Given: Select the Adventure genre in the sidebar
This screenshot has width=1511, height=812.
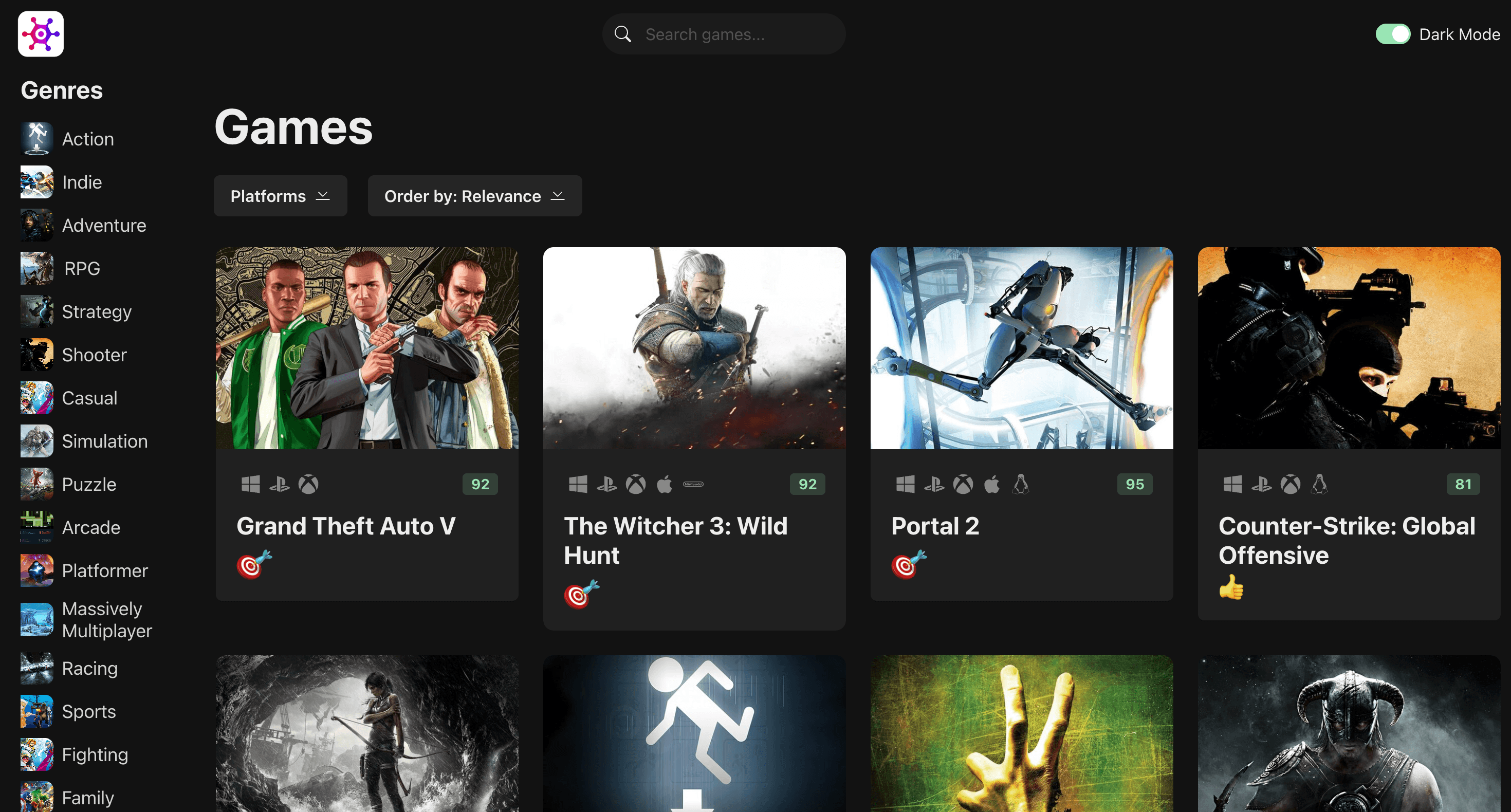Looking at the screenshot, I should [104, 225].
